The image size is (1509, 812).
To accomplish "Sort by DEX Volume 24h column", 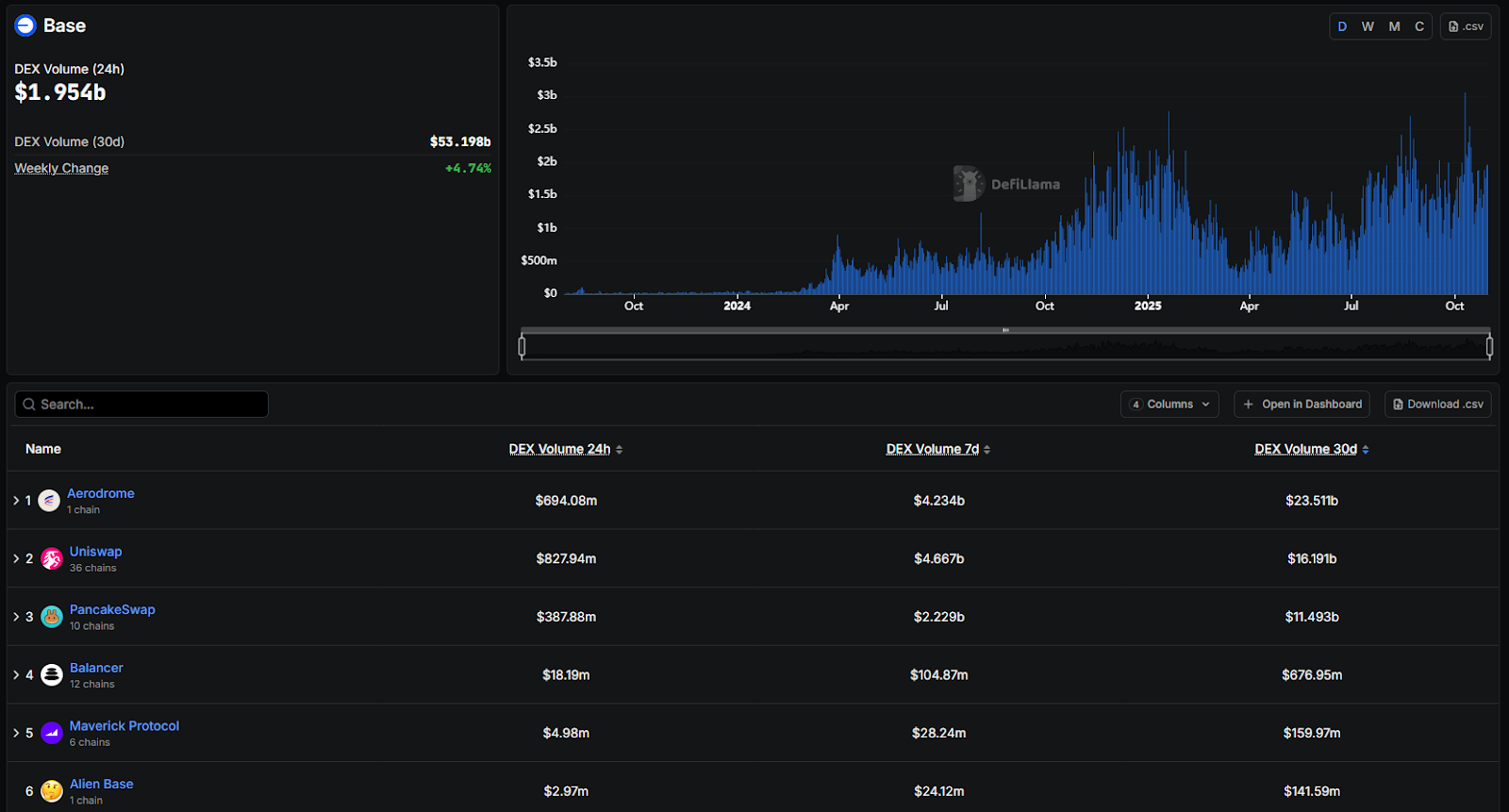I will pos(565,450).
